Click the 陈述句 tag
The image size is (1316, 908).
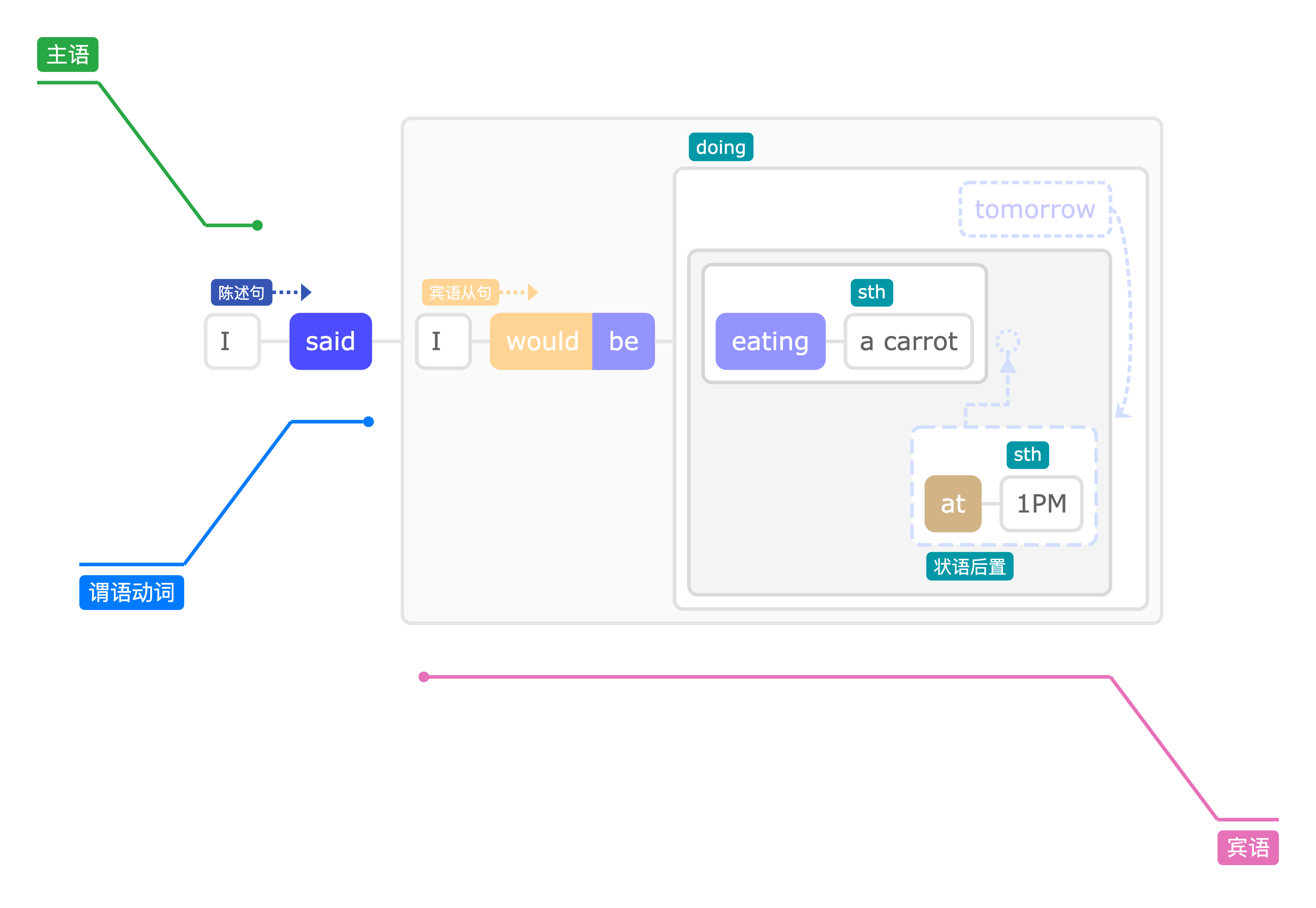tap(241, 292)
